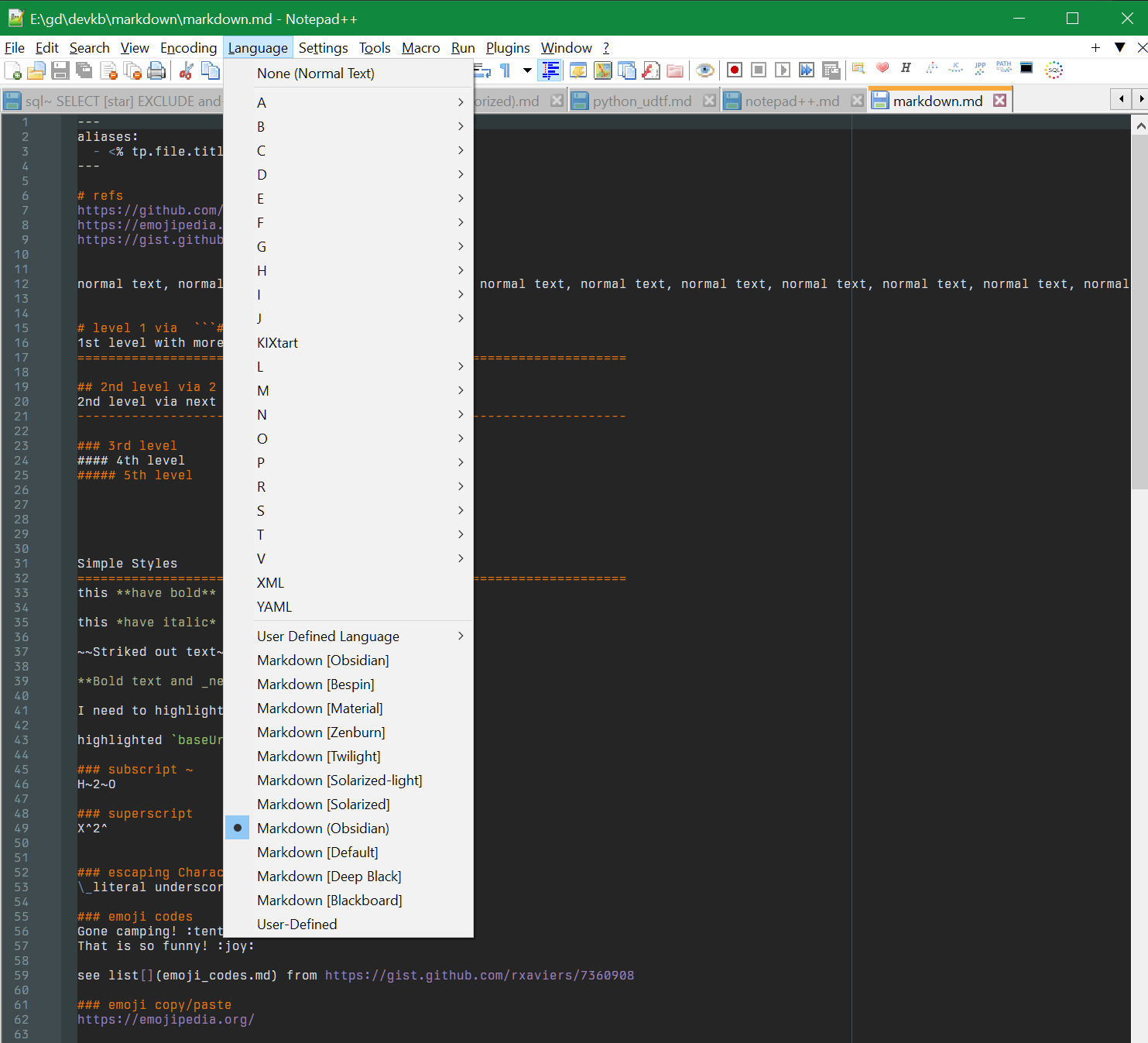Click the magnifier search-results toolbar icon

[x=858, y=68]
